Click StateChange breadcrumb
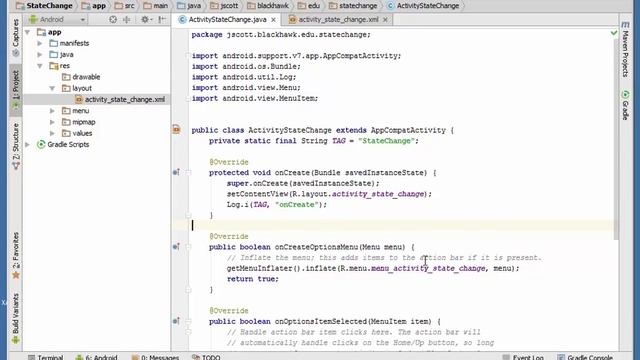Viewport: 640px width, 360px height. click(44, 6)
